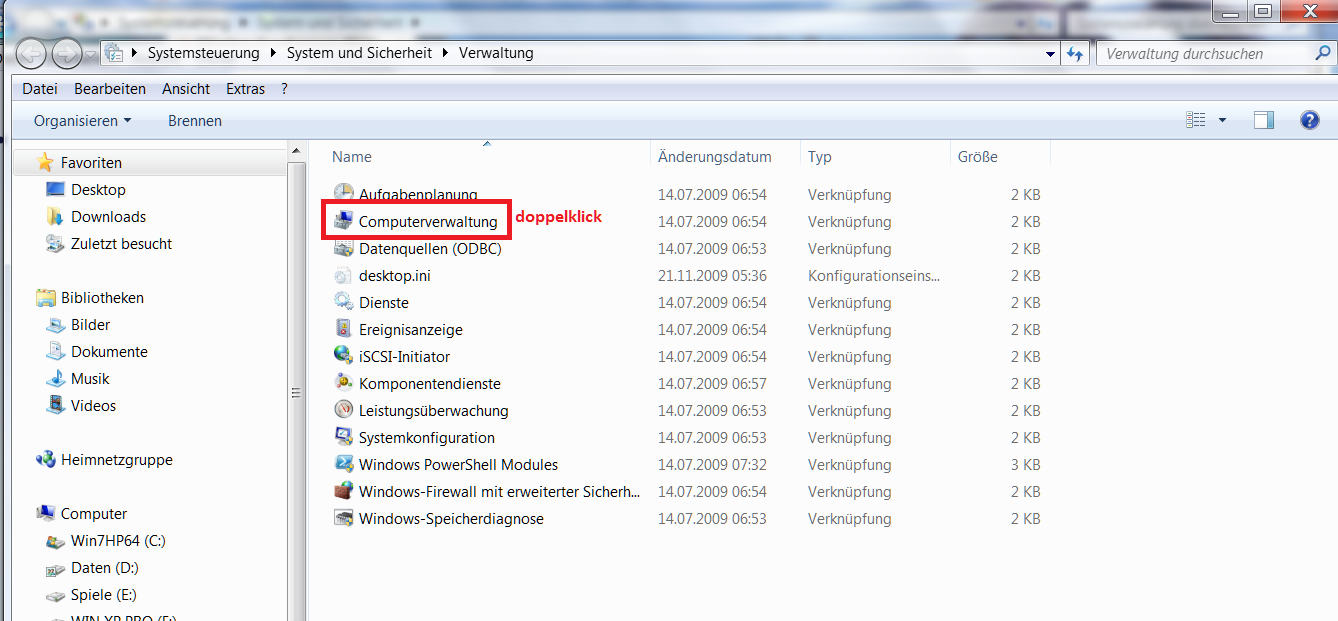This screenshot has height=621, width=1338.
Task: Select the Komponentendienste icon
Action: 343,383
